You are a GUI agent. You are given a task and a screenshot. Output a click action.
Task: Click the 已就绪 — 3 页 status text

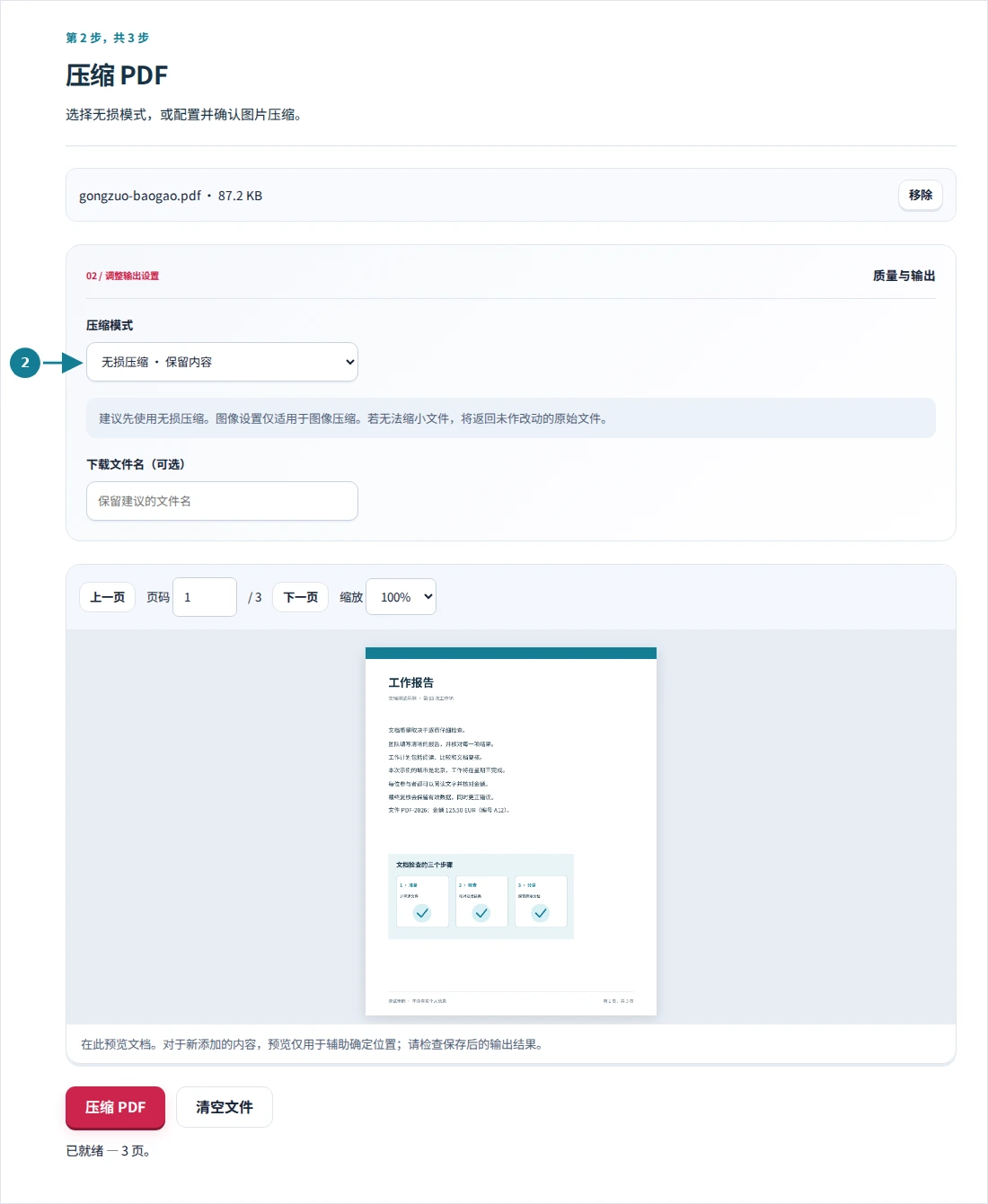point(108,1151)
